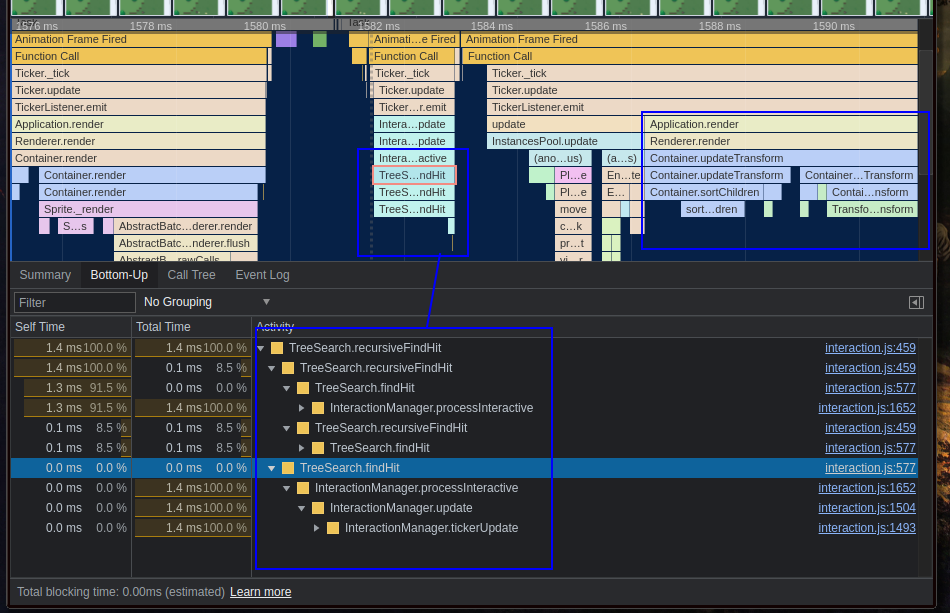This screenshot has width=950, height=613.
Task: Collapse the expanded InteractionManager.processInteractive row
Action: (287, 488)
